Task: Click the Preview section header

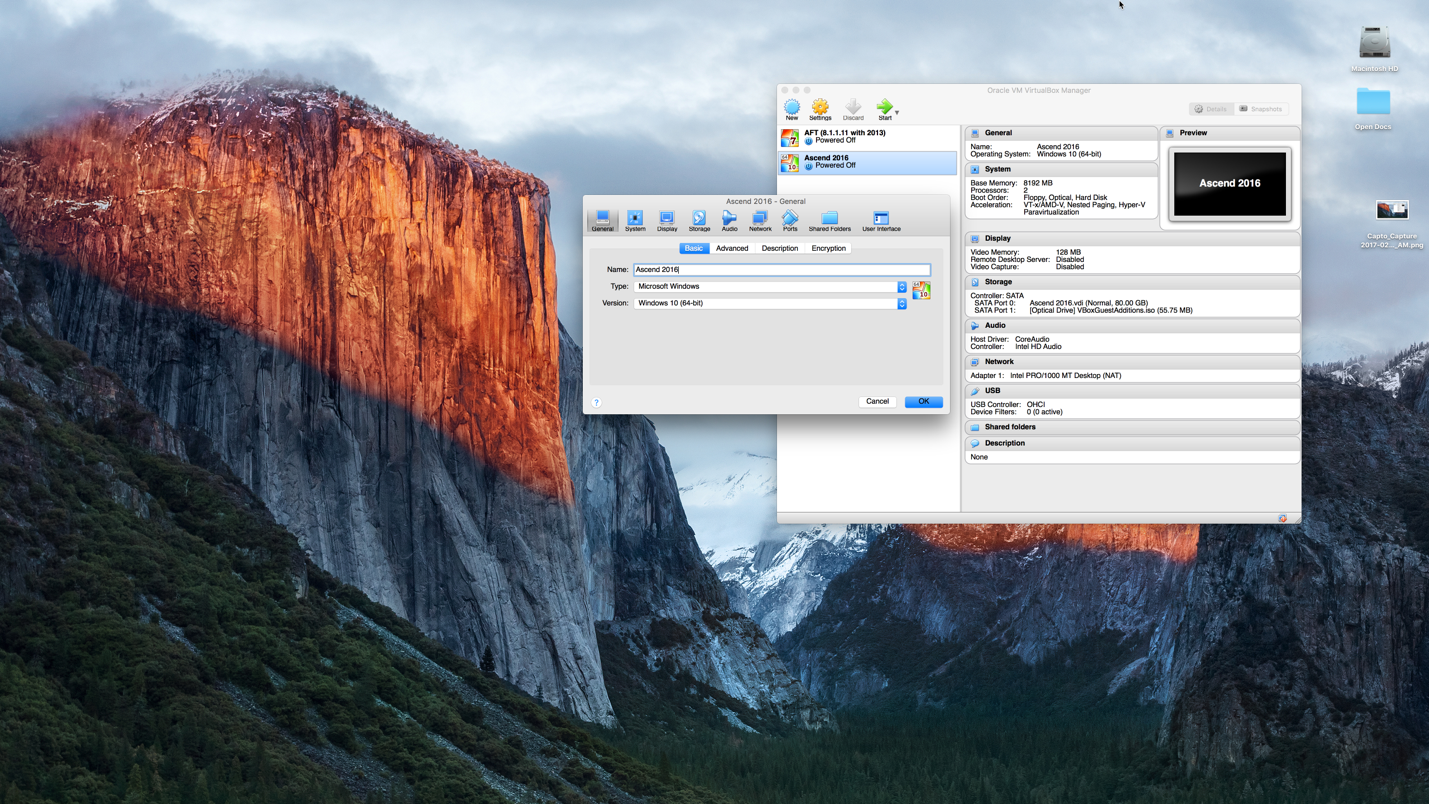Action: 1230,133
